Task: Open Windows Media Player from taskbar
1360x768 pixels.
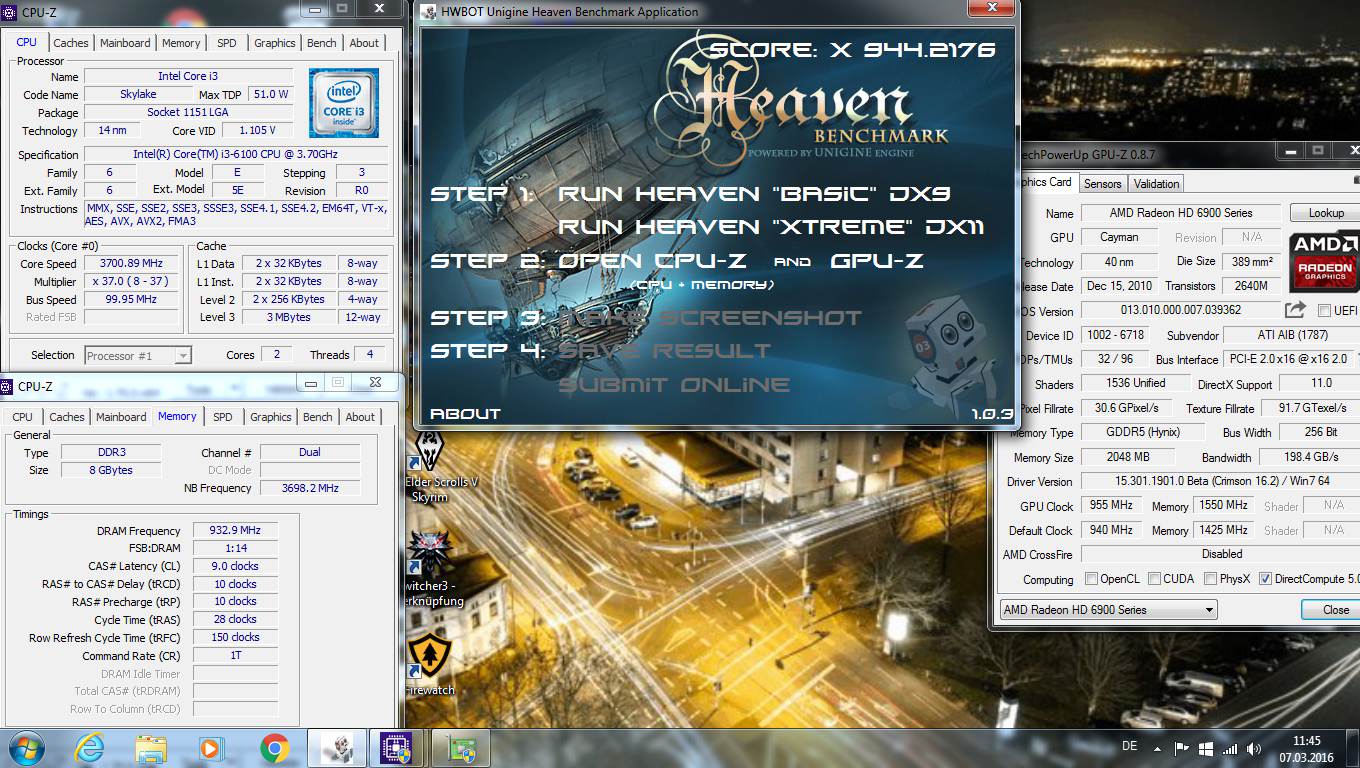Action: (x=210, y=748)
